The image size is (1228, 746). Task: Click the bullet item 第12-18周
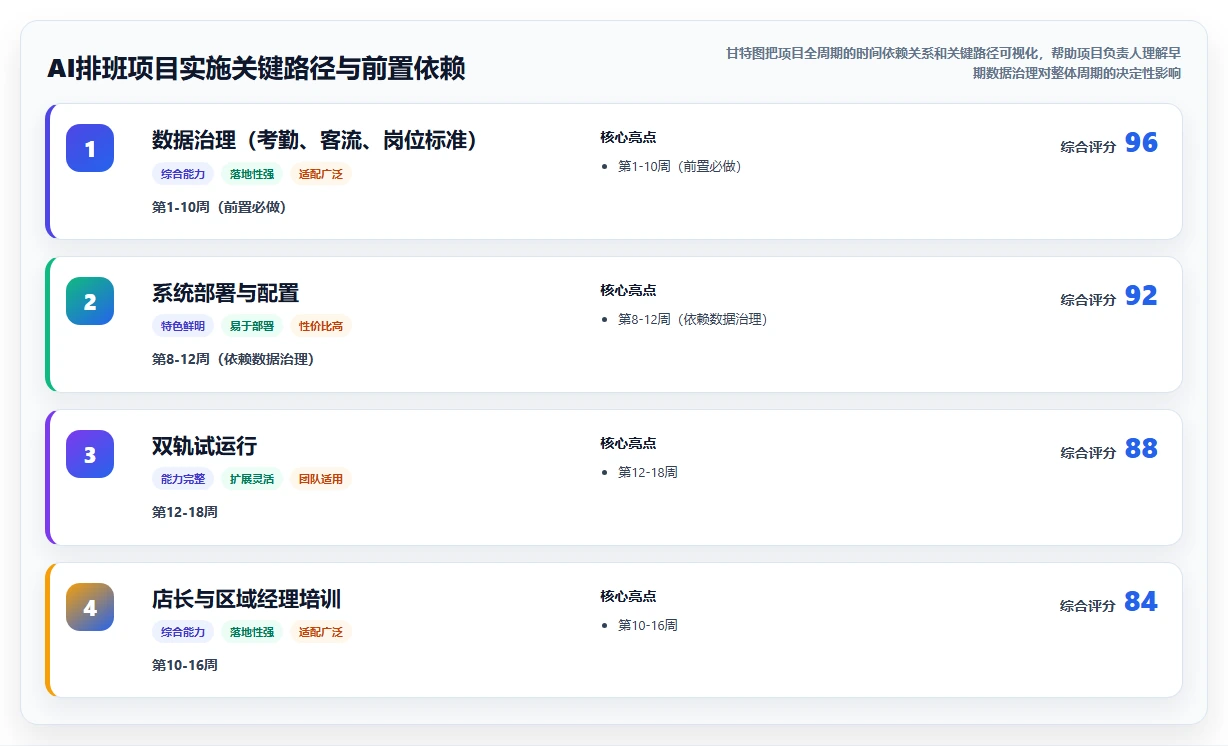coord(648,472)
